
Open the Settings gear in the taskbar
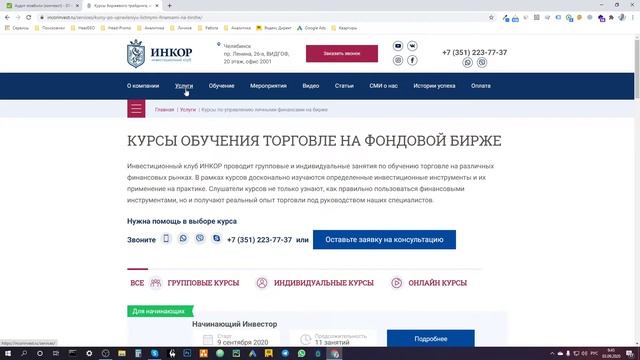[x=89, y=353]
